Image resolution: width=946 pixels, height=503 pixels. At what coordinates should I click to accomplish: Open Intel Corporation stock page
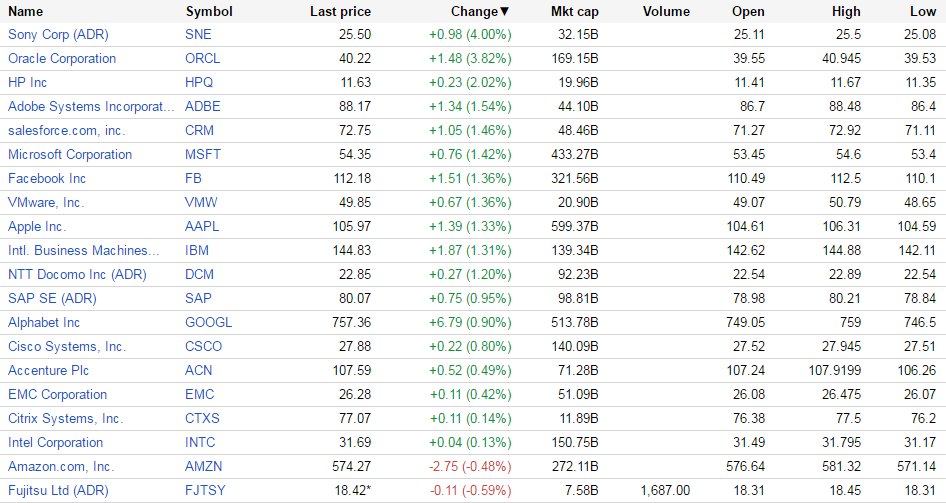pos(56,442)
